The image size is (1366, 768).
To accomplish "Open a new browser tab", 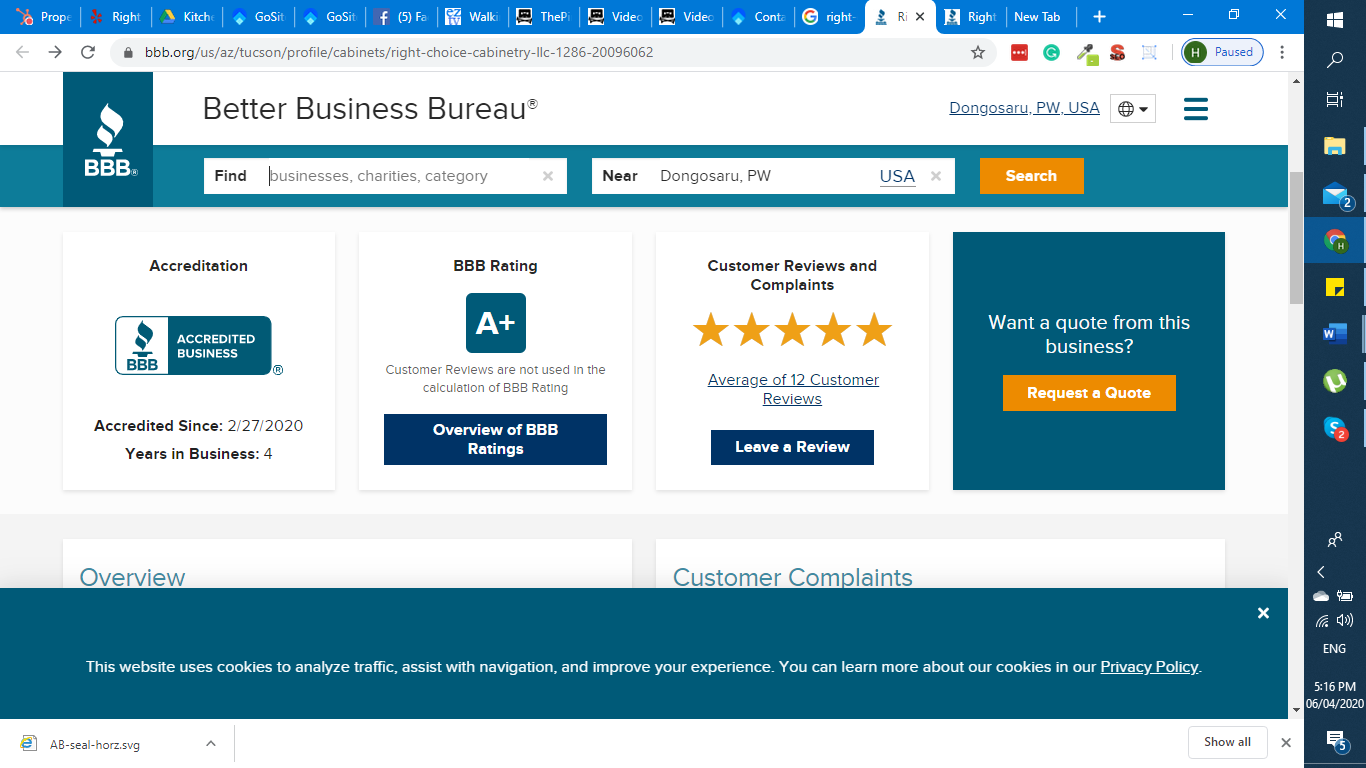I will (x=1099, y=17).
